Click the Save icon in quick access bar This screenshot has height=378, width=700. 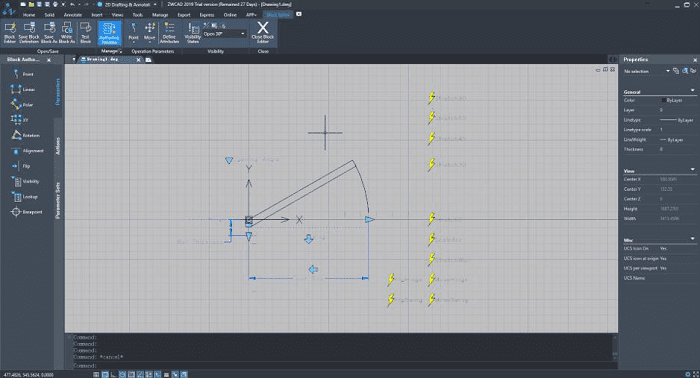pyautogui.click(x=39, y=4)
